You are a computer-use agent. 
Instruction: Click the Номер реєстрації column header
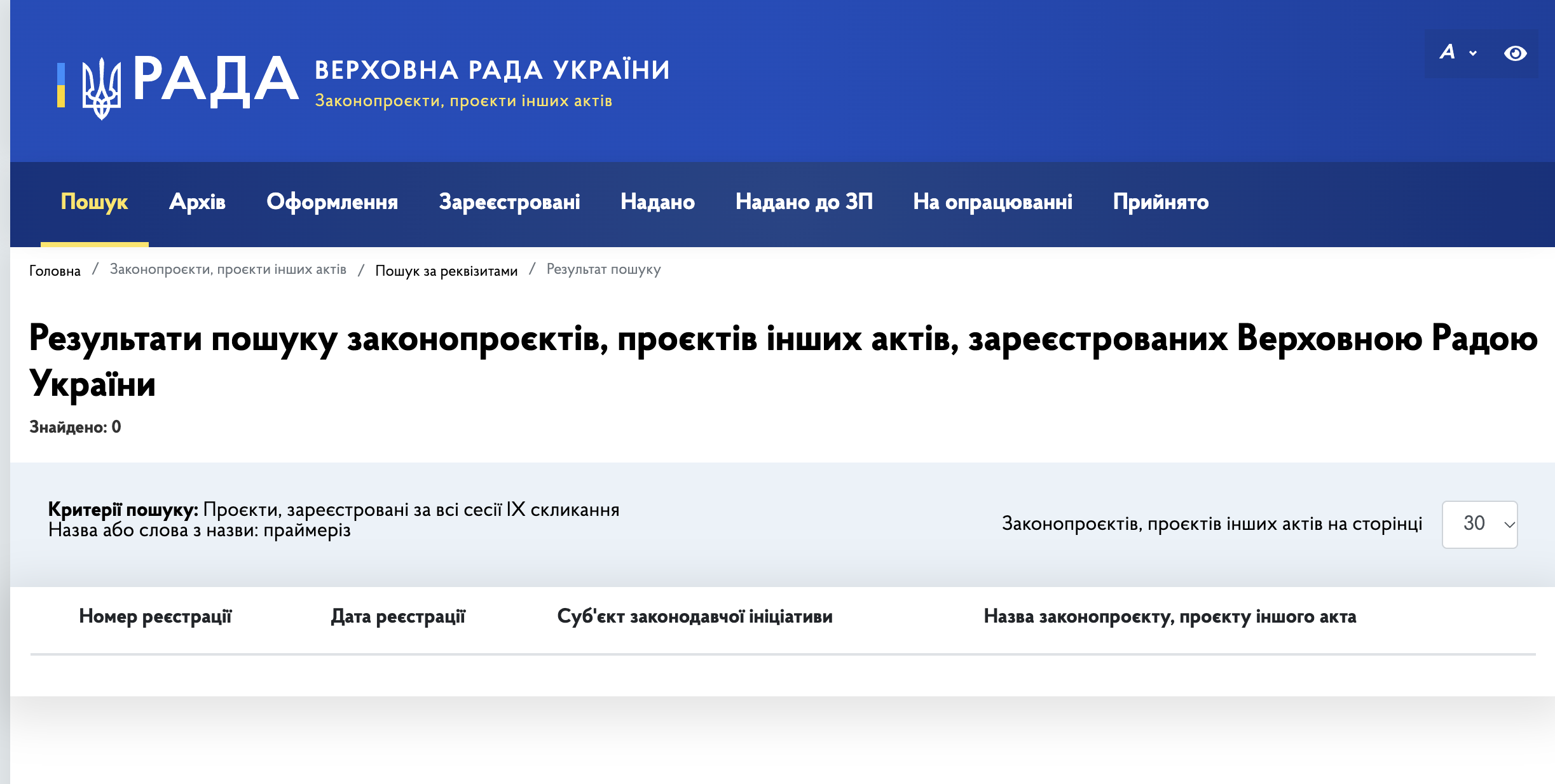pos(156,616)
